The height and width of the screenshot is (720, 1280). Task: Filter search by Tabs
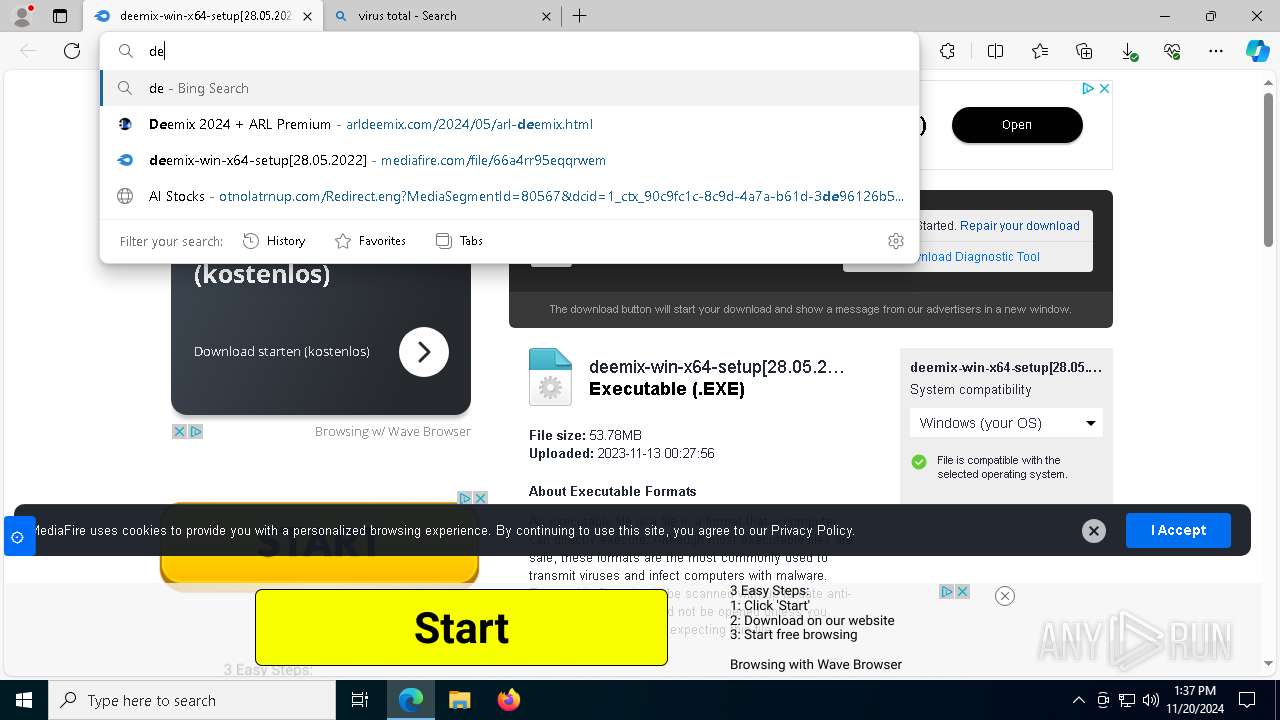click(x=459, y=241)
